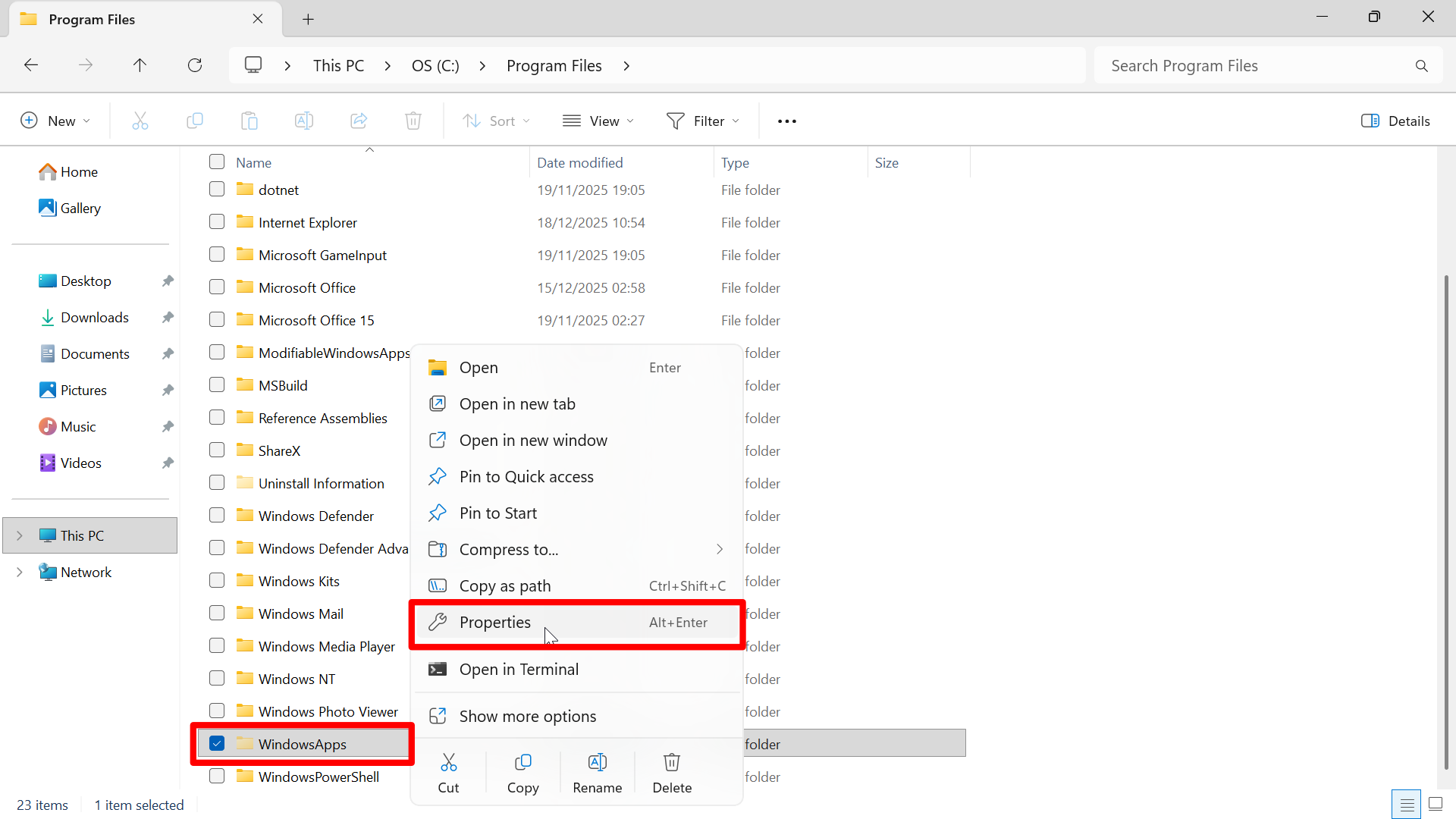Image resolution: width=1456 pixels, height=819 pixels.
Task: Refresh the current folder view
Action: (194, 64)
